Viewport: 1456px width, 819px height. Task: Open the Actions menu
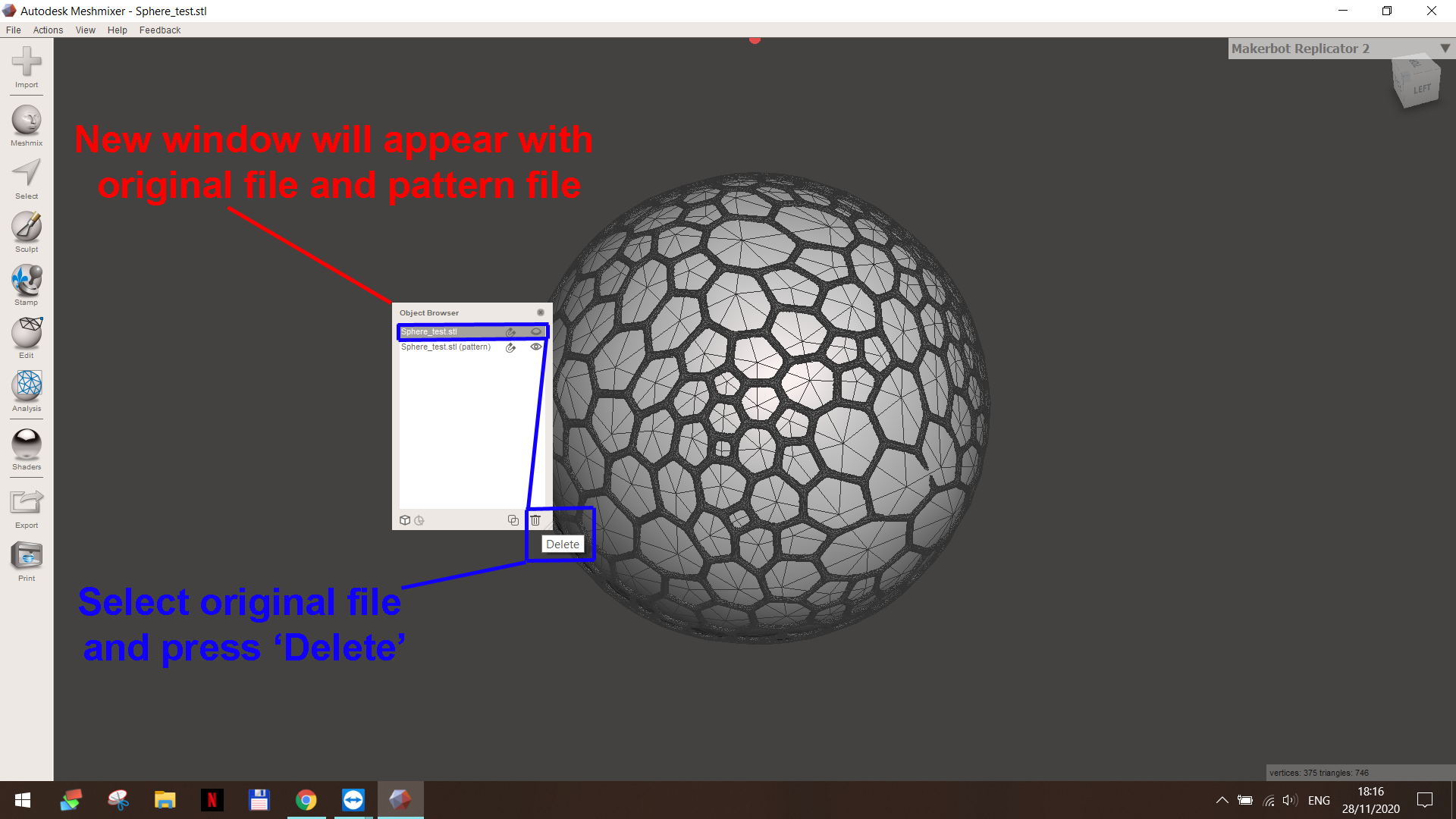click(x=48, y=30)
